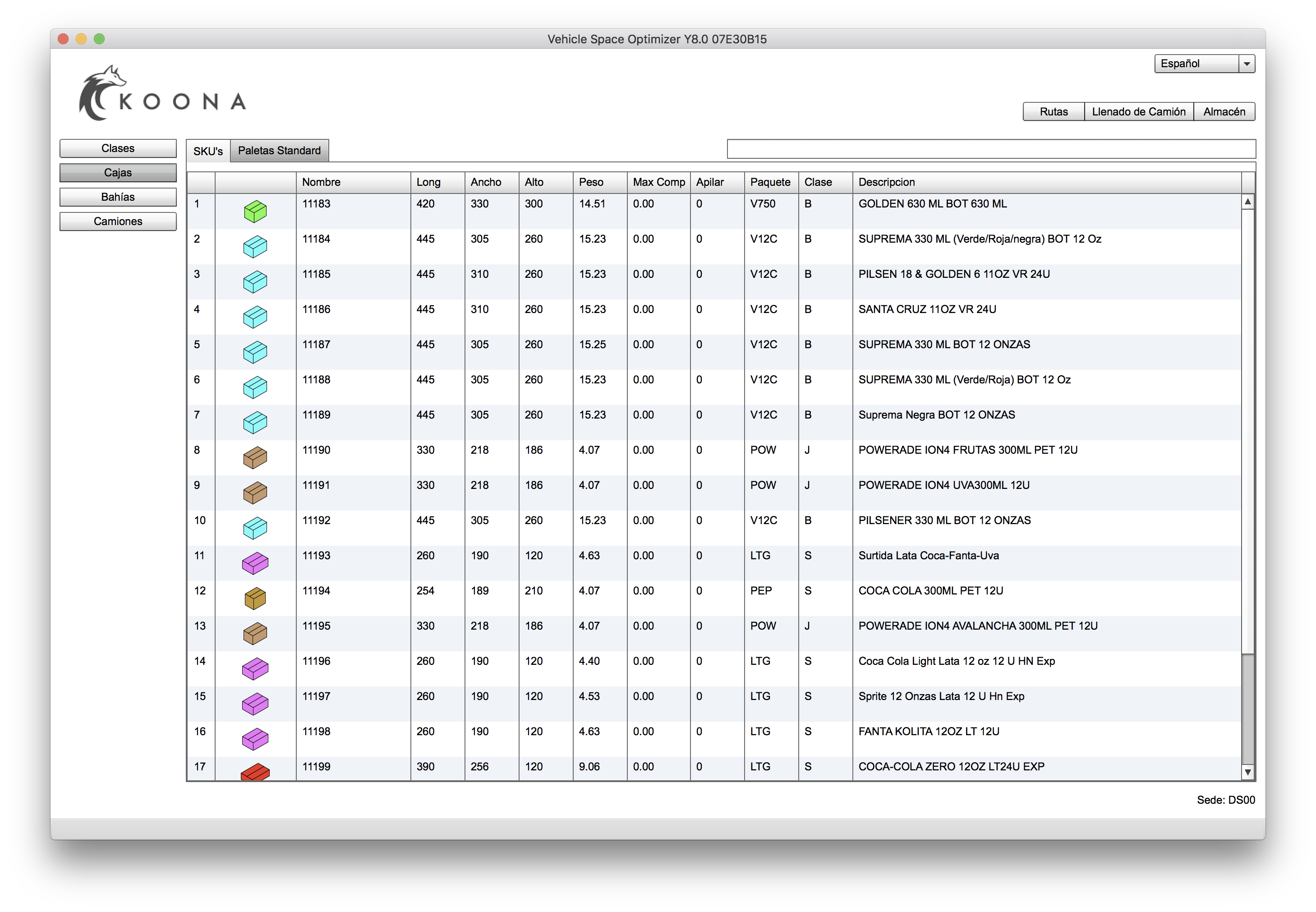Screen dimensions: 1316x912
Task: Click the green box icon for SKU 11183
Action: tap(255, 212)
